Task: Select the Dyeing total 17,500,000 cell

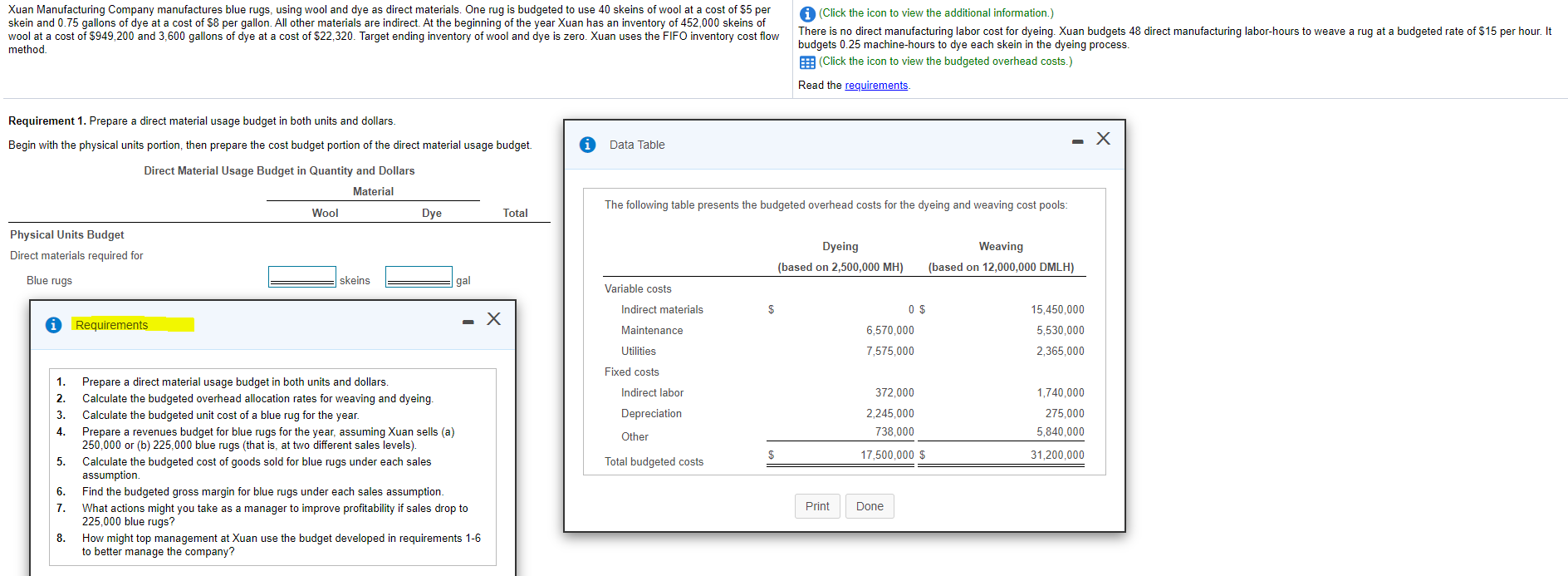Action: click(x=887, y=455)
